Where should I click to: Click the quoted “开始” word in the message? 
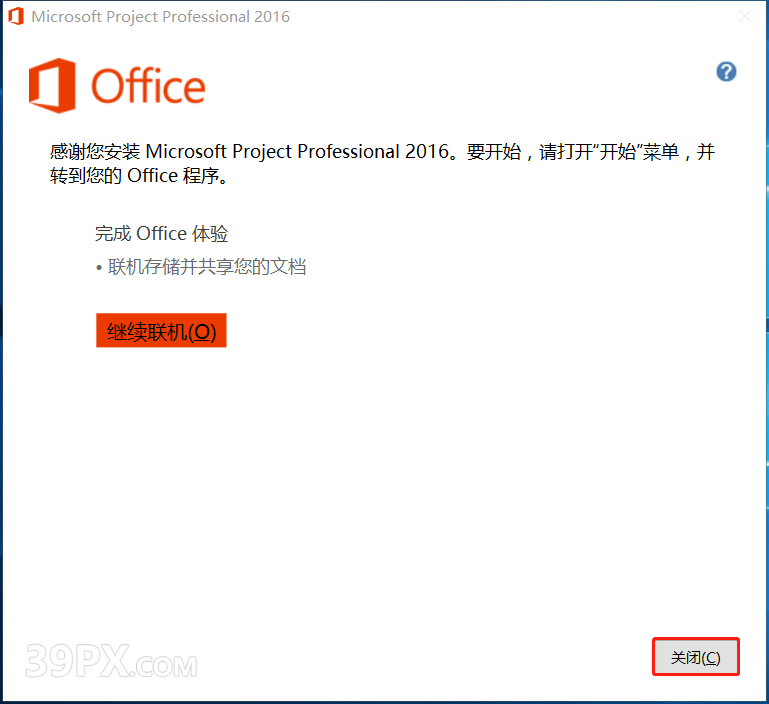pos(618,152)
